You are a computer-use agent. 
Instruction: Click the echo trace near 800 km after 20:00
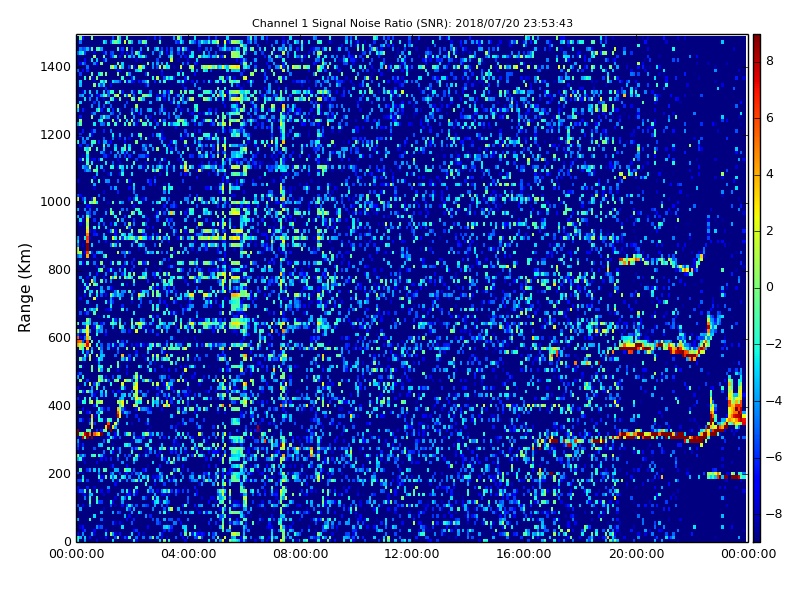(x=661, y=262)
